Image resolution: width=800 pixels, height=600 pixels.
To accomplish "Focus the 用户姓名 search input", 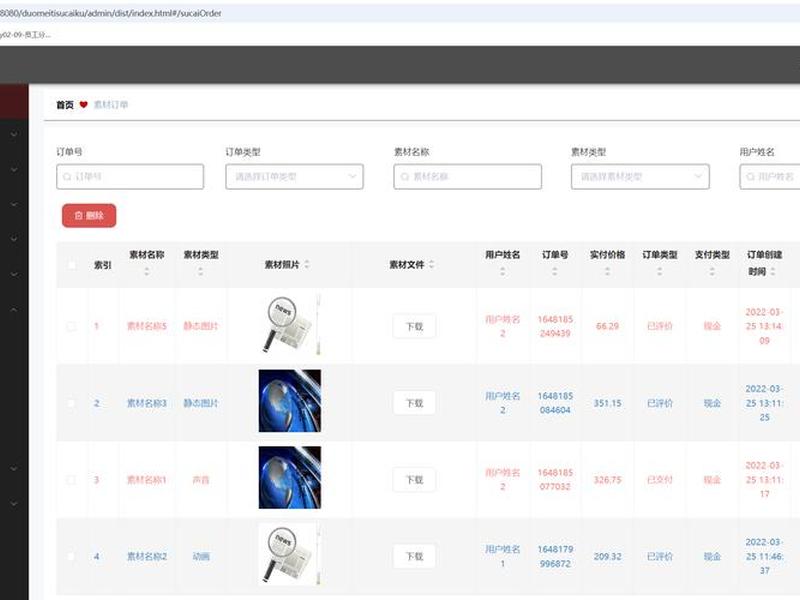I will [x=770, y=177].
